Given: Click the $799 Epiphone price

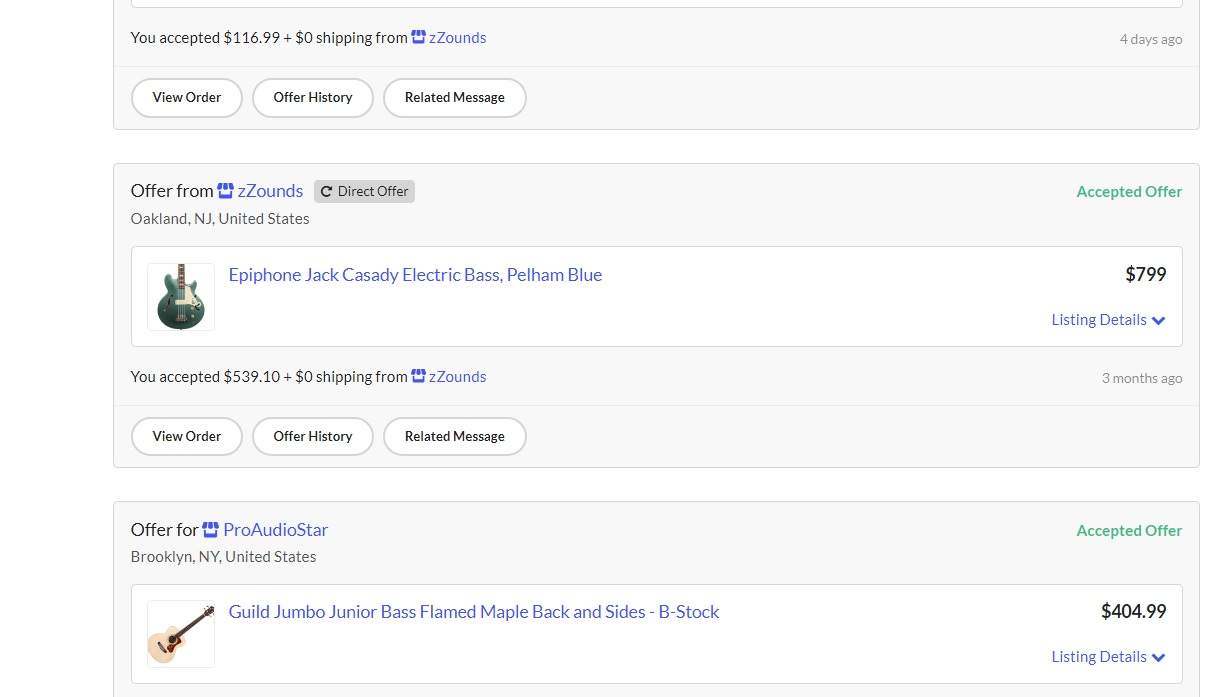Looking at the screenshot, I should pyautogui.click(x=1146, y=274).
